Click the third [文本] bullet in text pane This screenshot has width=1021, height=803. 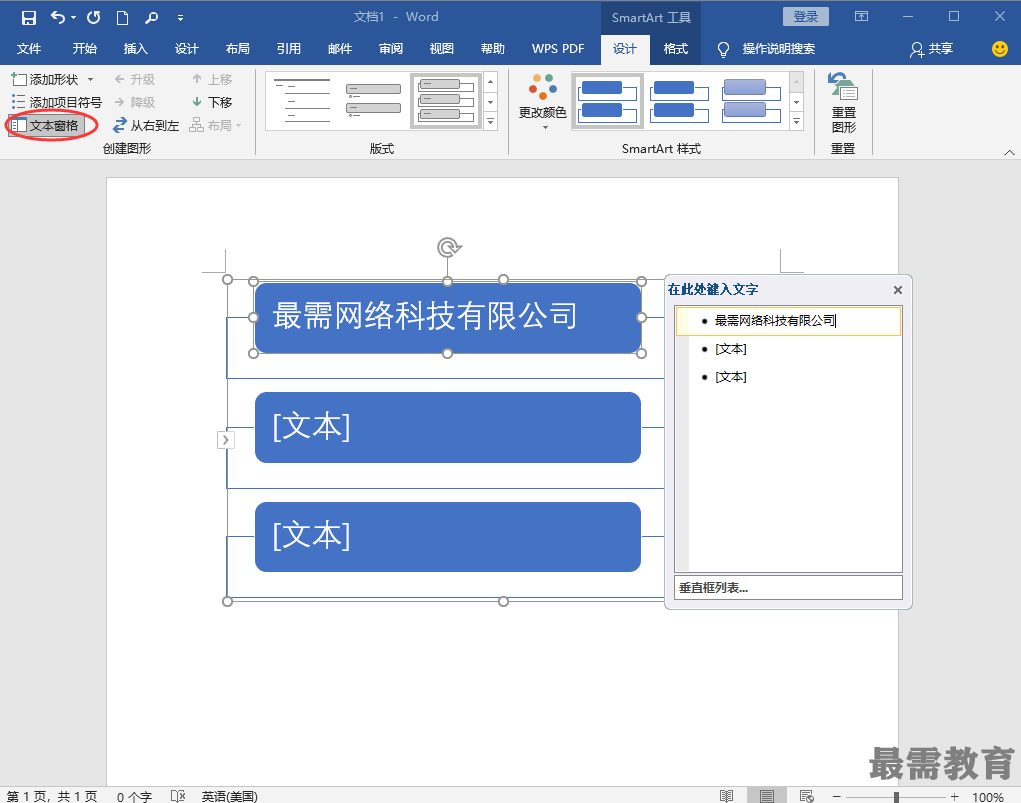point(731,377)
